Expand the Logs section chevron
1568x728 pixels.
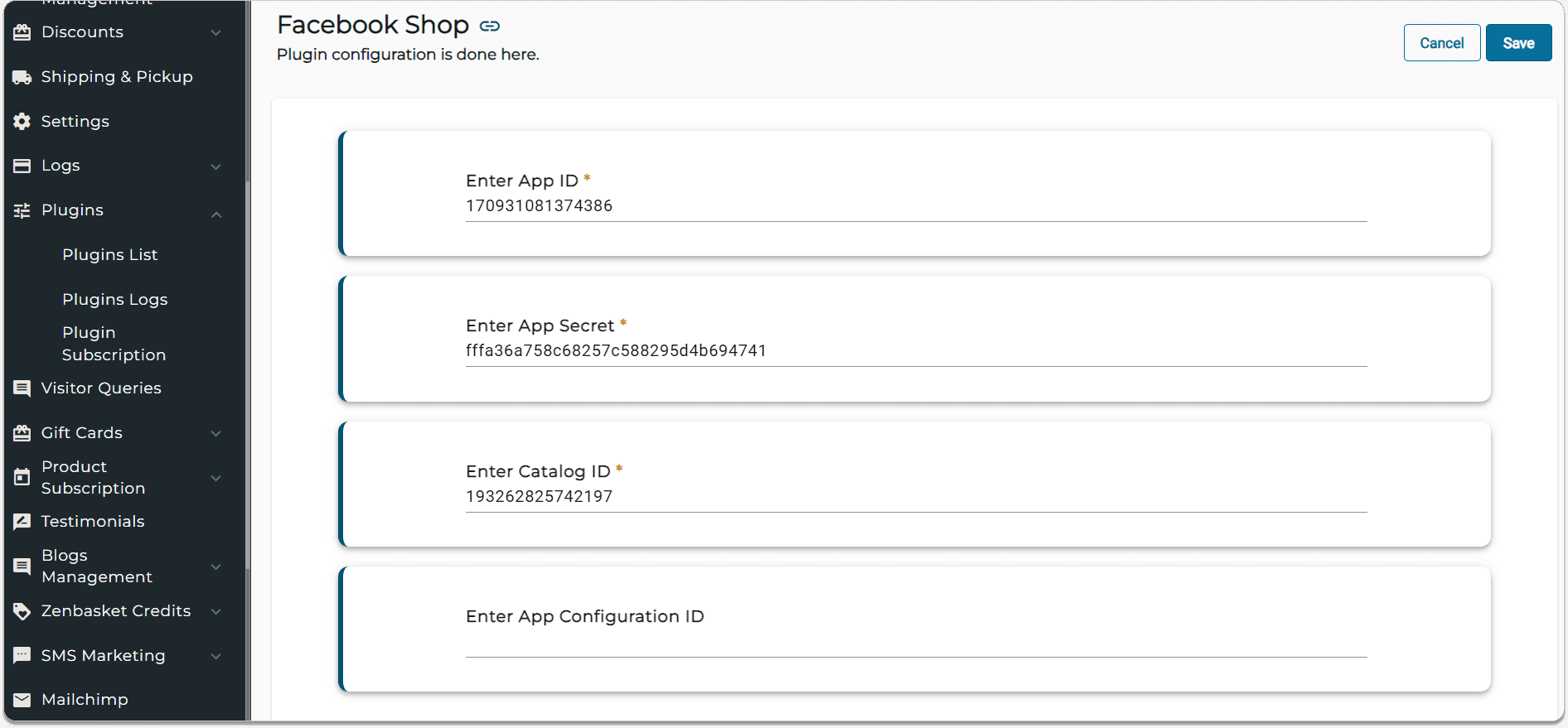click(216, 166)
